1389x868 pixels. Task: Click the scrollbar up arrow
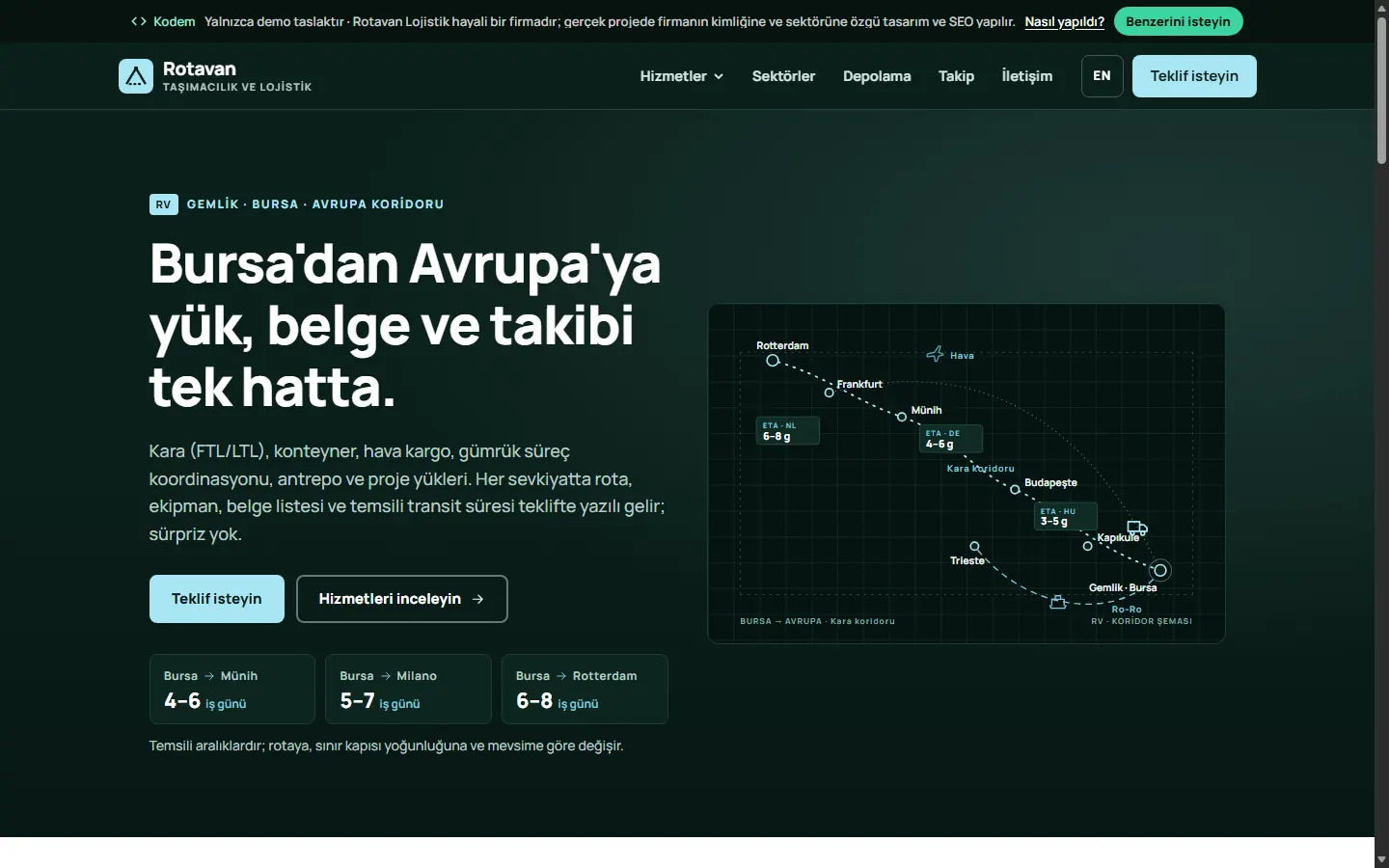pyautogui.click(x=1381, y=7)
